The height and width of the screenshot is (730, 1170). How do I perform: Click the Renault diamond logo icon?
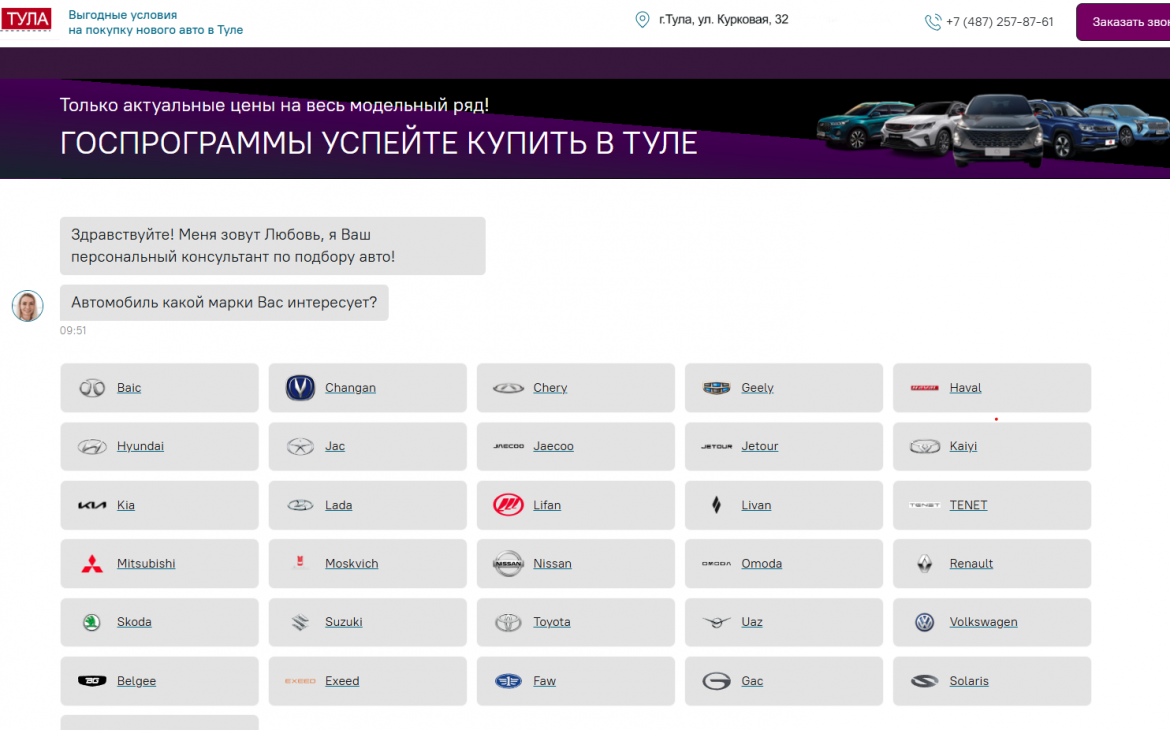tap(925, 564)
